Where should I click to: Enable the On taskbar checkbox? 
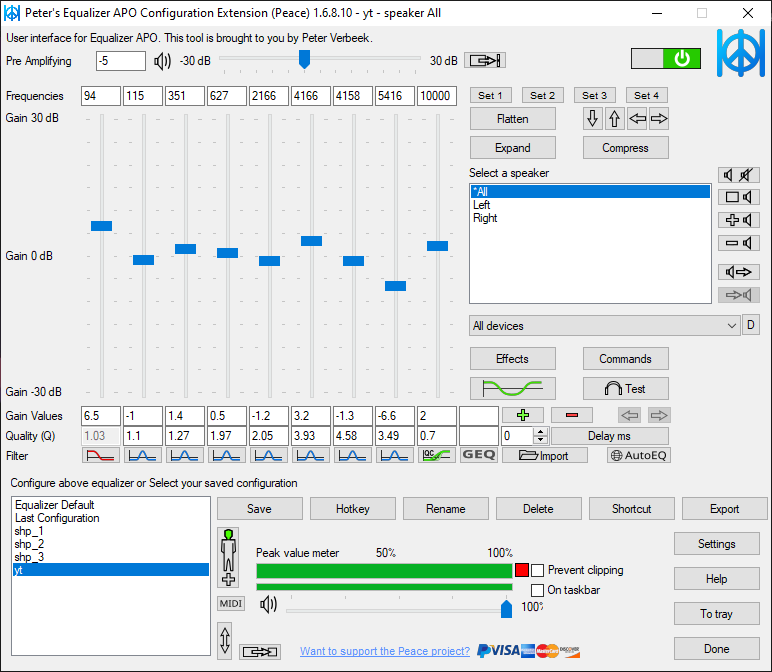coord(538,590)
